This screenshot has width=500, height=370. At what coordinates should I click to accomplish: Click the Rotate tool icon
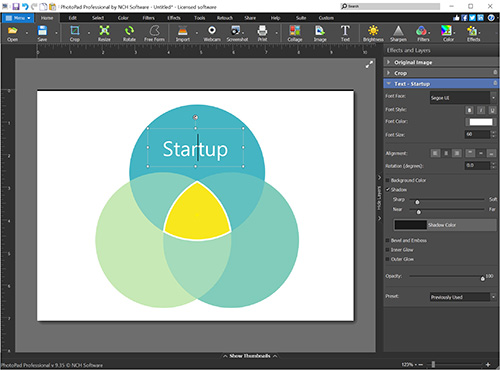[129, 33]
